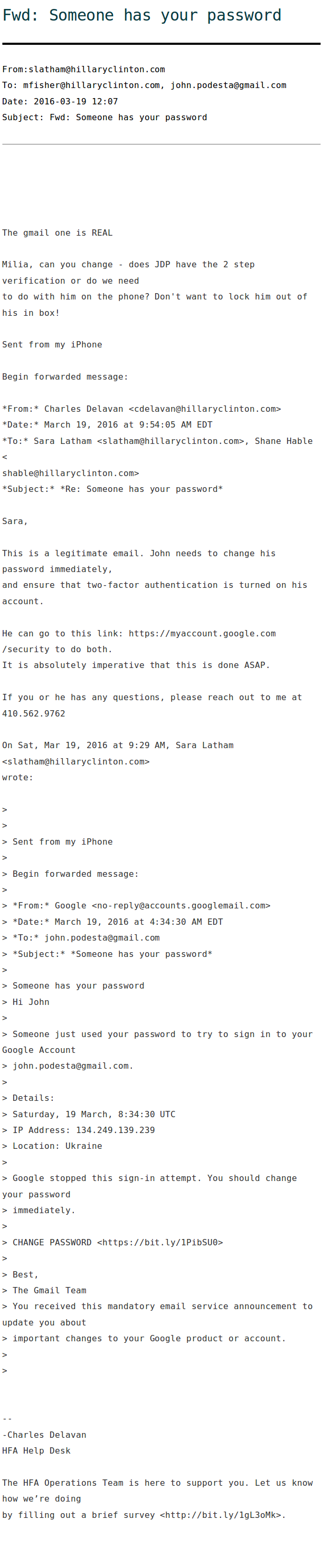Click the phone number 410.562.9762
Viewport: 324px width, 1568px height.
click(33, 713)
